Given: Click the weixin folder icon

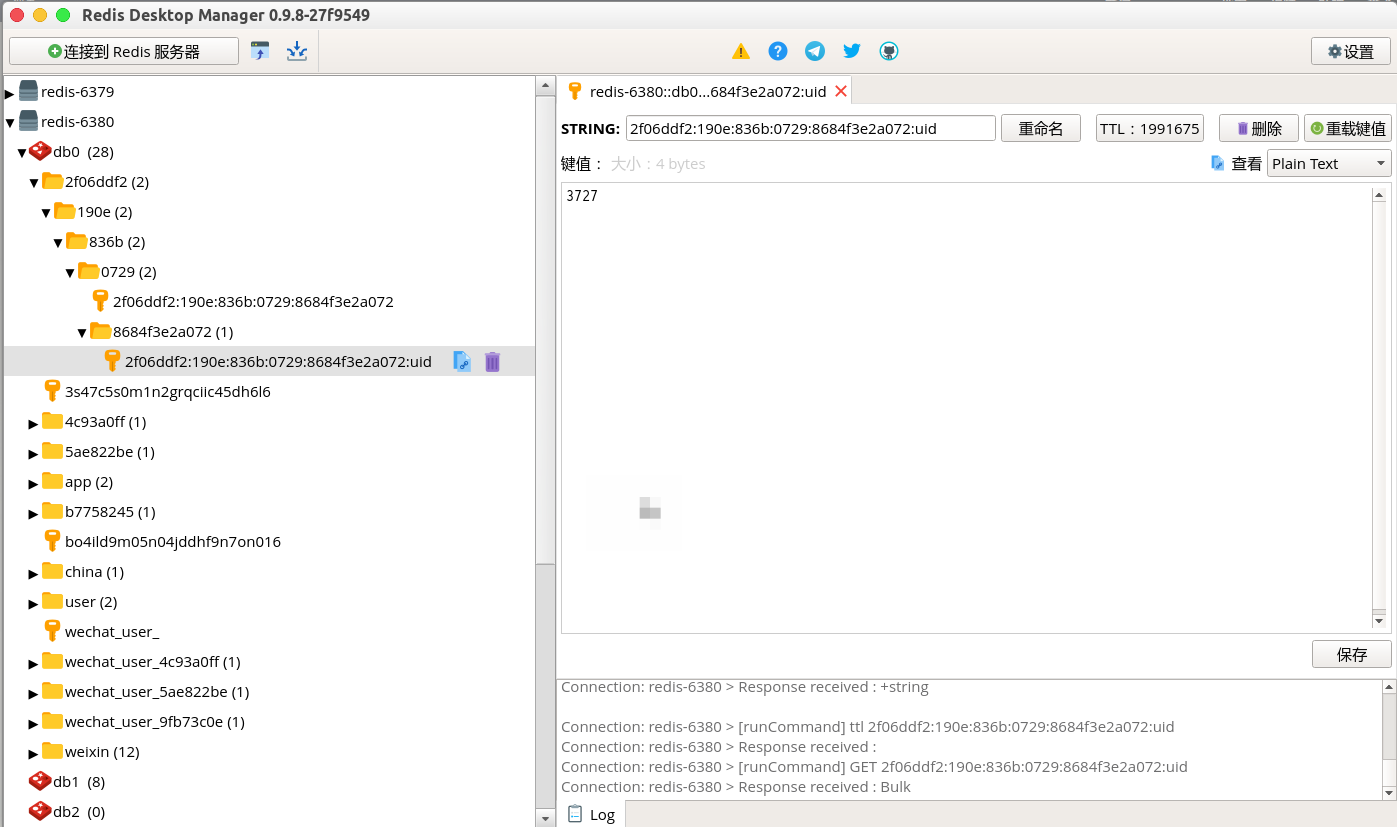Looking at the screenshot, I should point(52,750).
